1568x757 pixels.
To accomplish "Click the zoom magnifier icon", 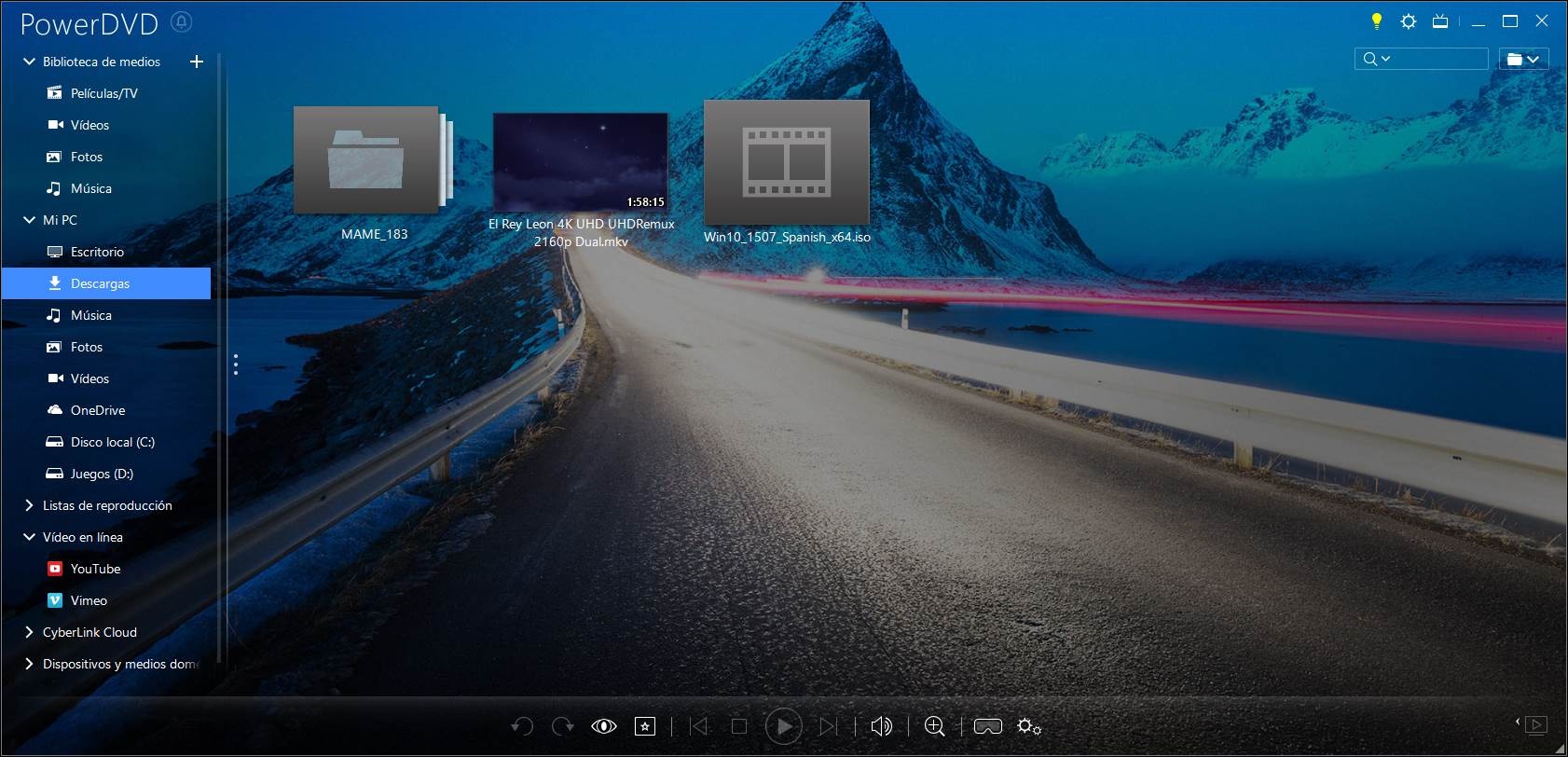I will click(x=934, y=726).
